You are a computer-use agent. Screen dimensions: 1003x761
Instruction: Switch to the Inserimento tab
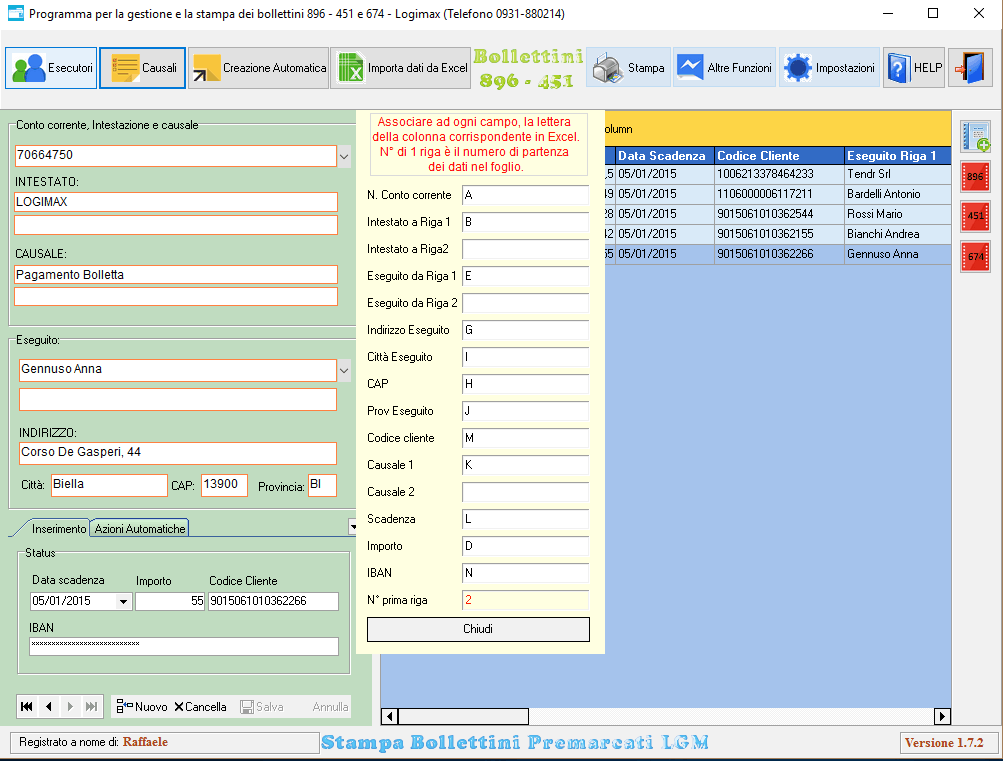click(59, 529)
